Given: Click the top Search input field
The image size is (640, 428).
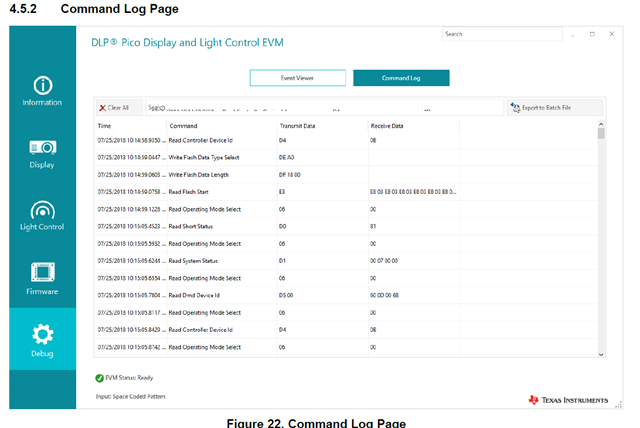Looking at the screenshot, I should click(x=502, y=34).
